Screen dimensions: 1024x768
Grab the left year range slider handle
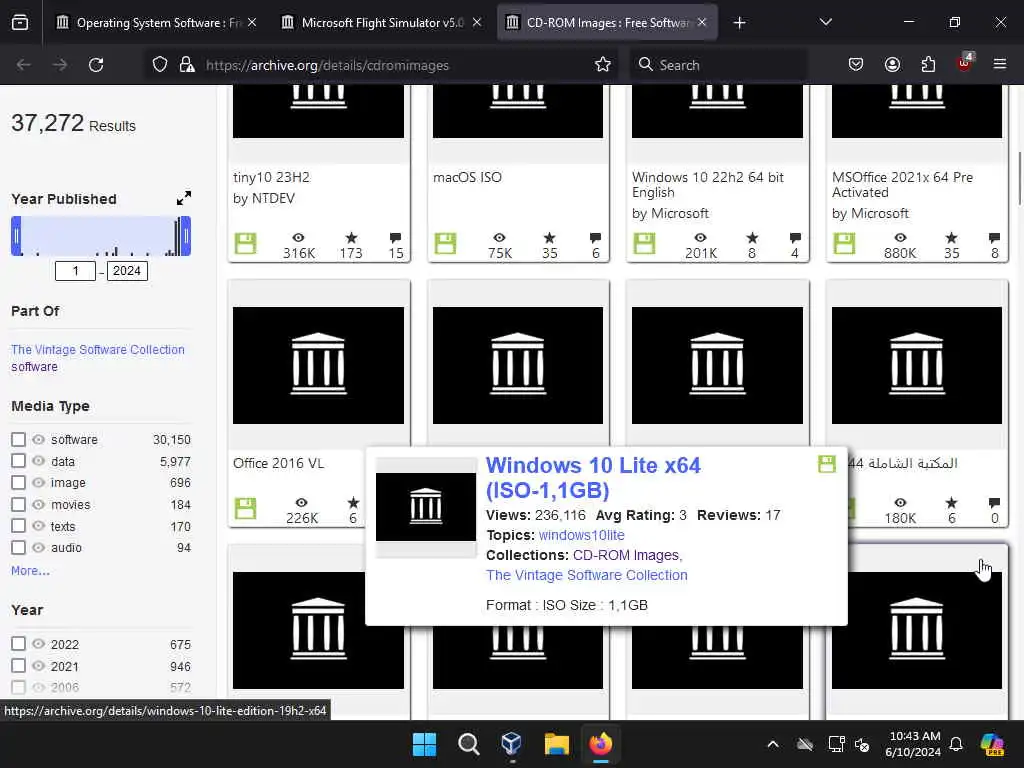16,236
